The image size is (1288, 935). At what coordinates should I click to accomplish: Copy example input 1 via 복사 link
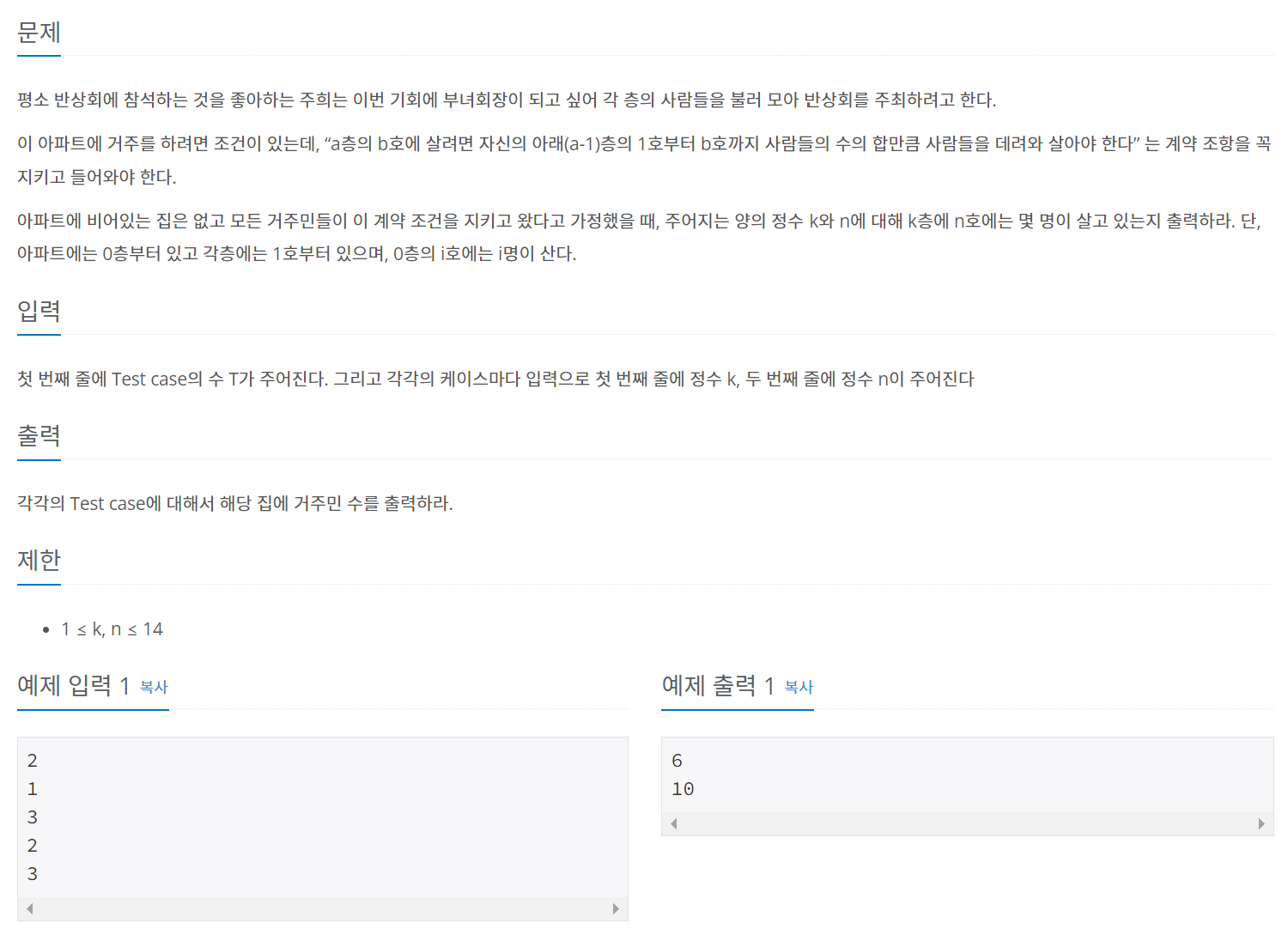pyautogui.click(x=154, y=687)
